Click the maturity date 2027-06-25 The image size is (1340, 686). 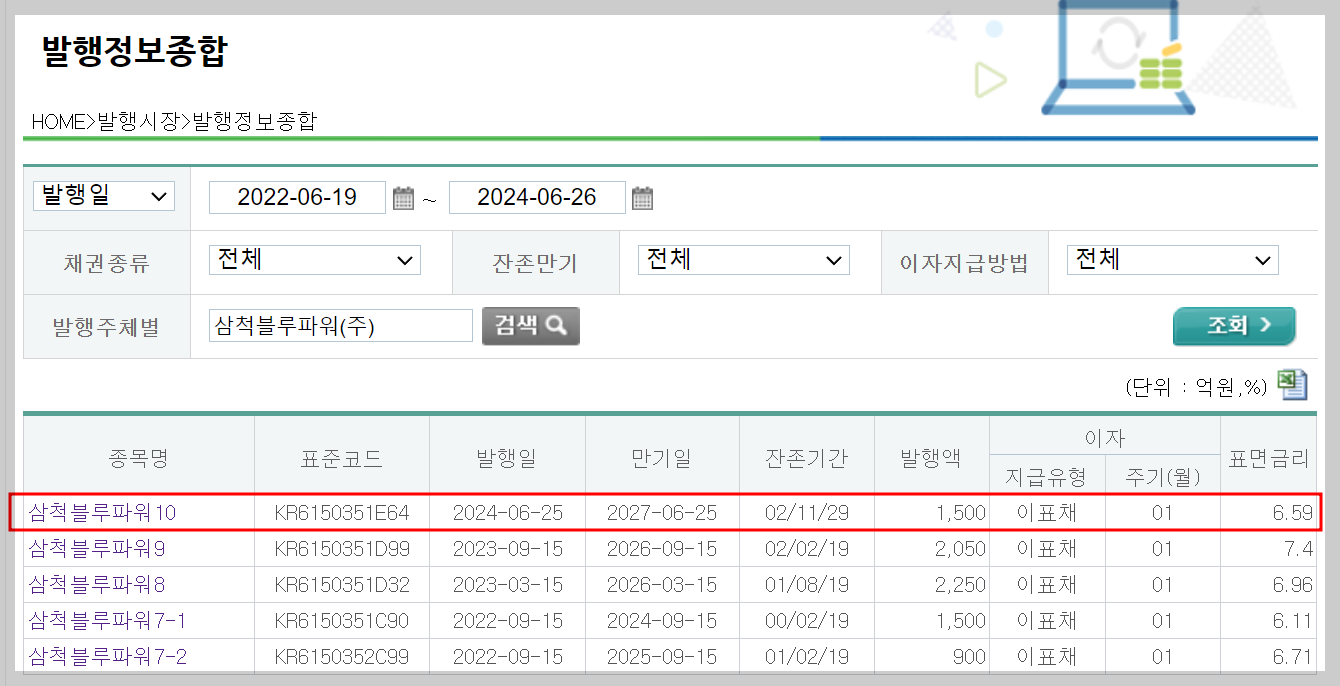point(662,513)
